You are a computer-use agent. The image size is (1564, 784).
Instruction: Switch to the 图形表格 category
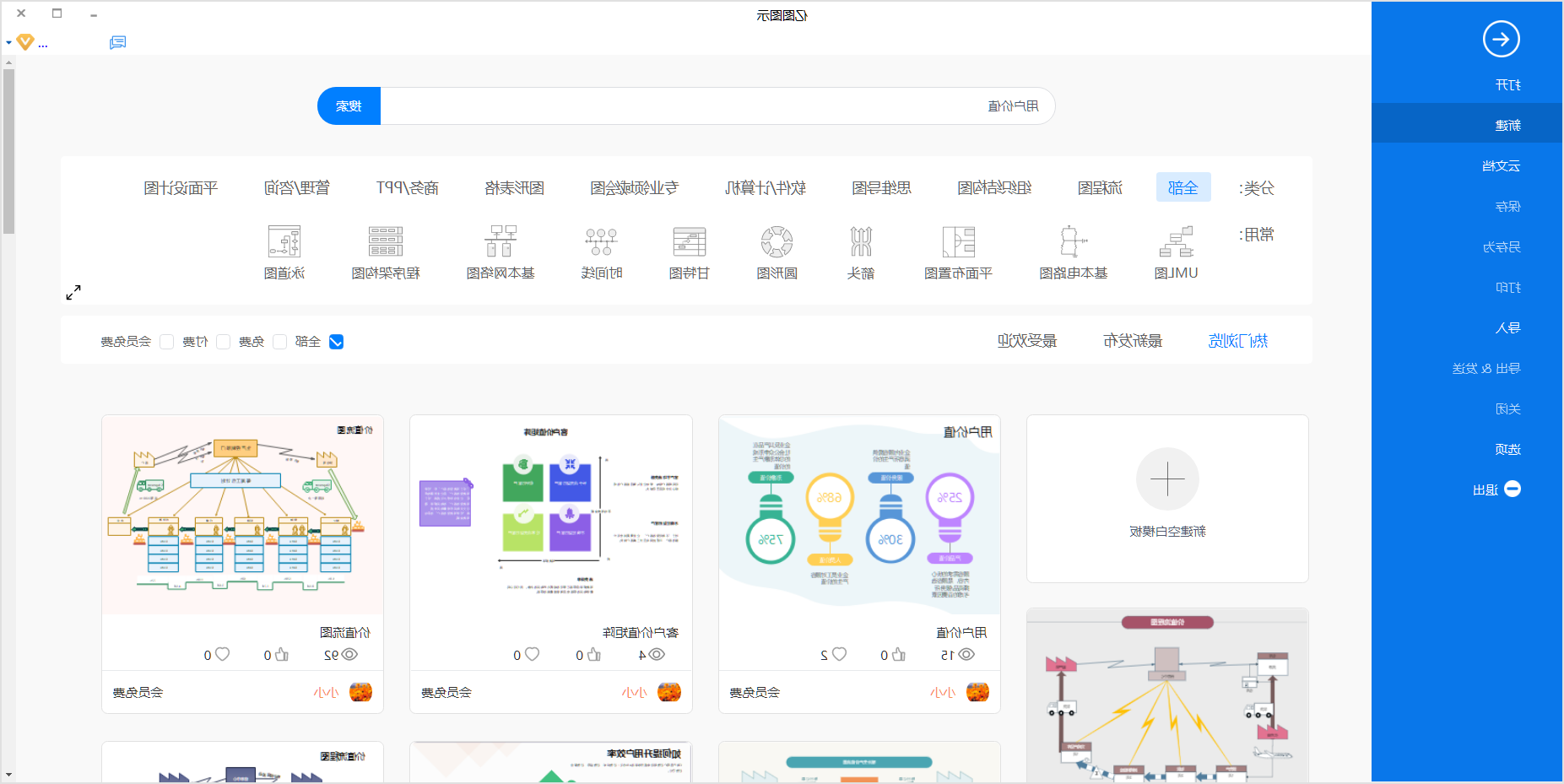coord(514,187)
